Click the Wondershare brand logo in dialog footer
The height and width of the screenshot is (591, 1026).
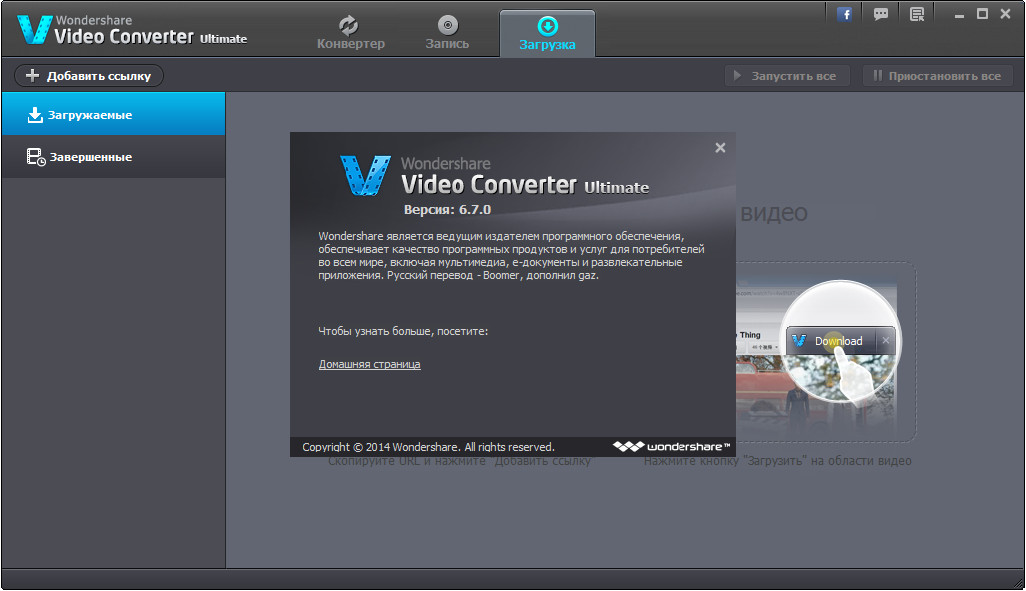(x=672, y=446)
